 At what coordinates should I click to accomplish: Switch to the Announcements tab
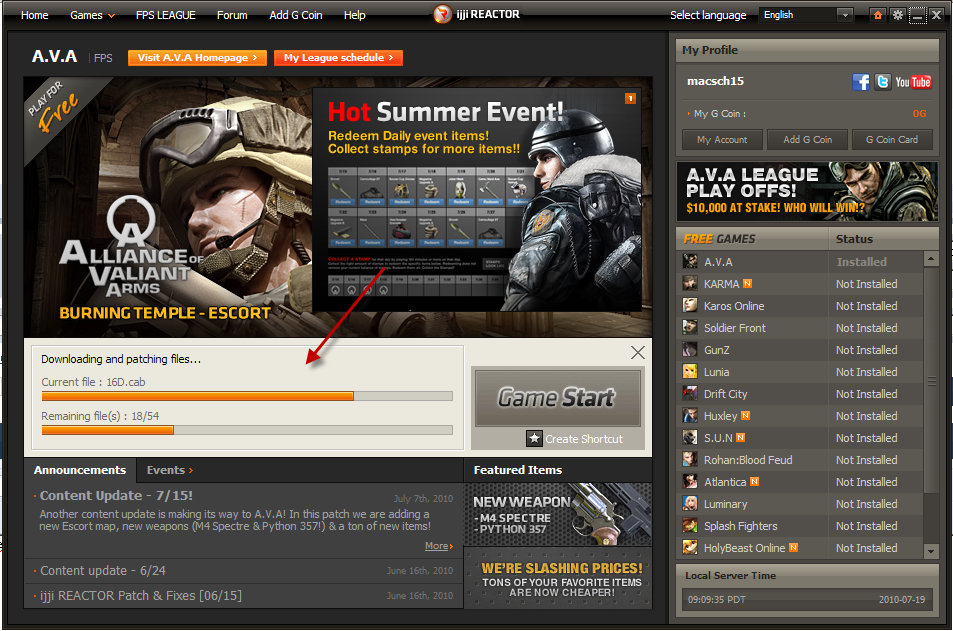pos(80,470)
